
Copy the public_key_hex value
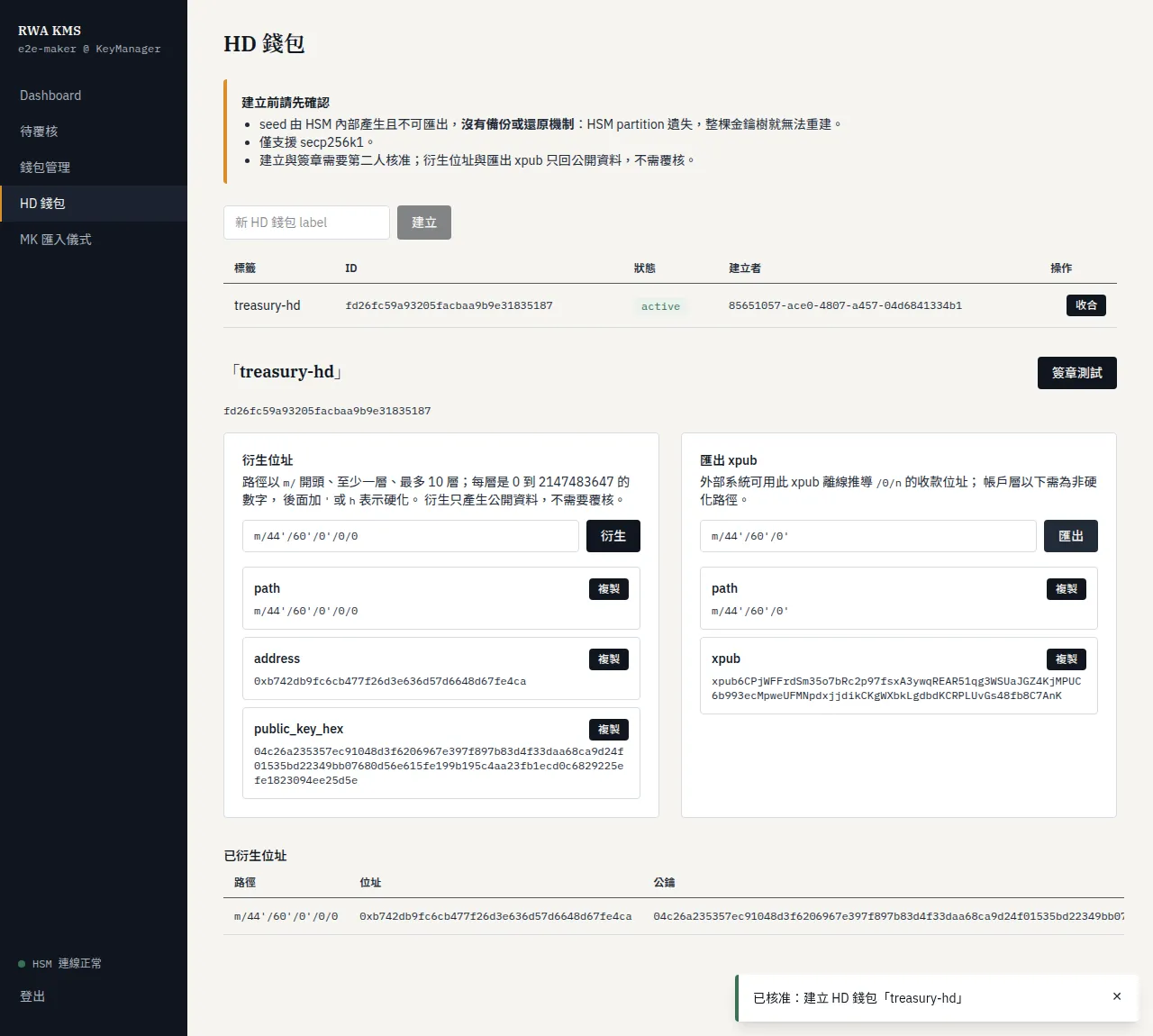pos(609,730)
